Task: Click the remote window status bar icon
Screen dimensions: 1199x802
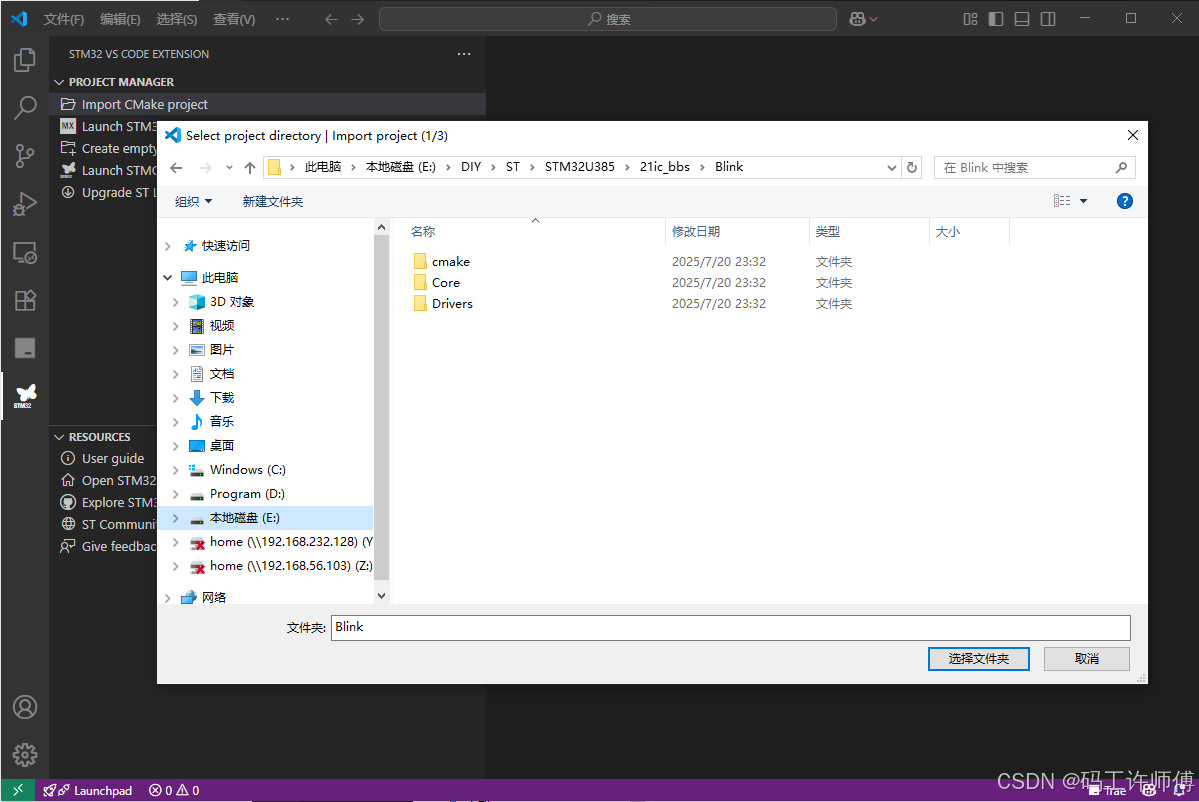Action: [x=18, y=790]
